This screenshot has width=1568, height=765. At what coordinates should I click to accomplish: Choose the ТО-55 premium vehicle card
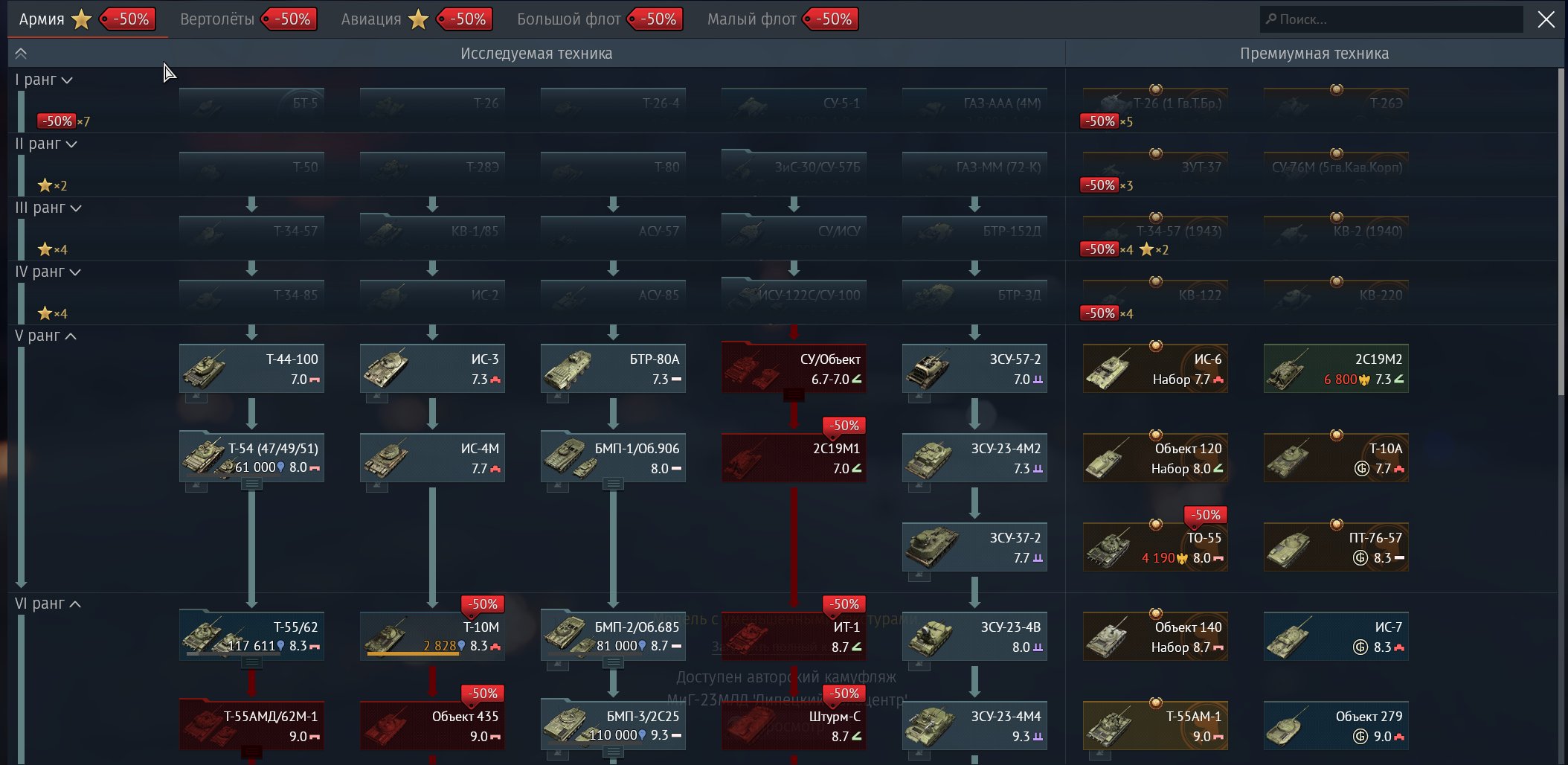(x=1155, y=548)
